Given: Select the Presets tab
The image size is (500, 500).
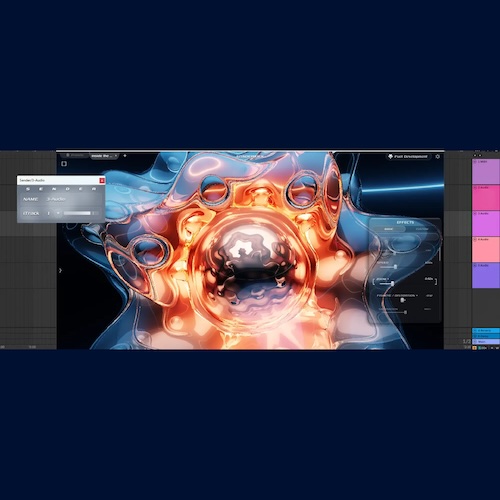Looking at the screenshot, I should click(x=75, y=155).
